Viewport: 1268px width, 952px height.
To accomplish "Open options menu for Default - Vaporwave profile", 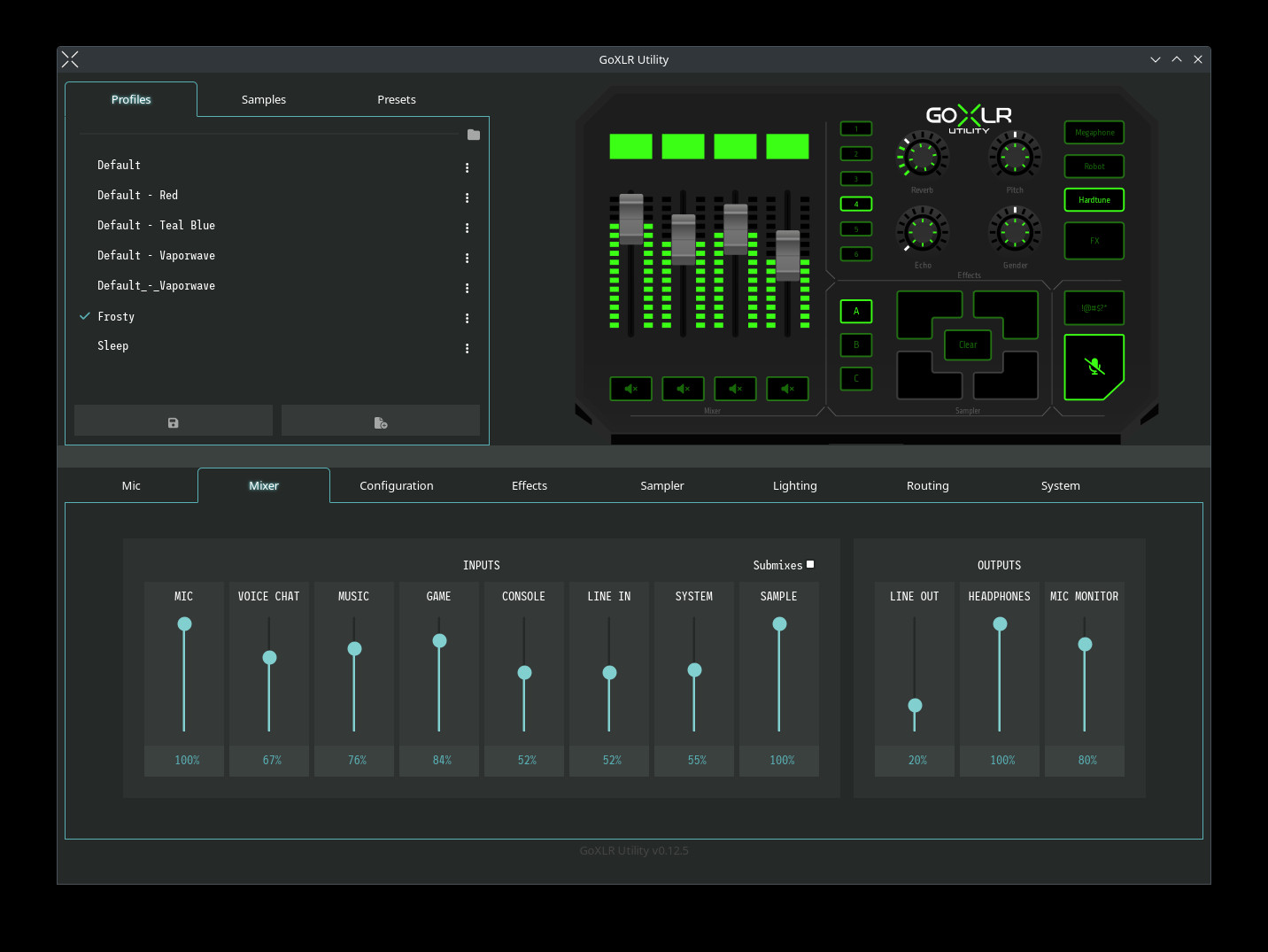I will pyautogui.click(x=467, y=258).
